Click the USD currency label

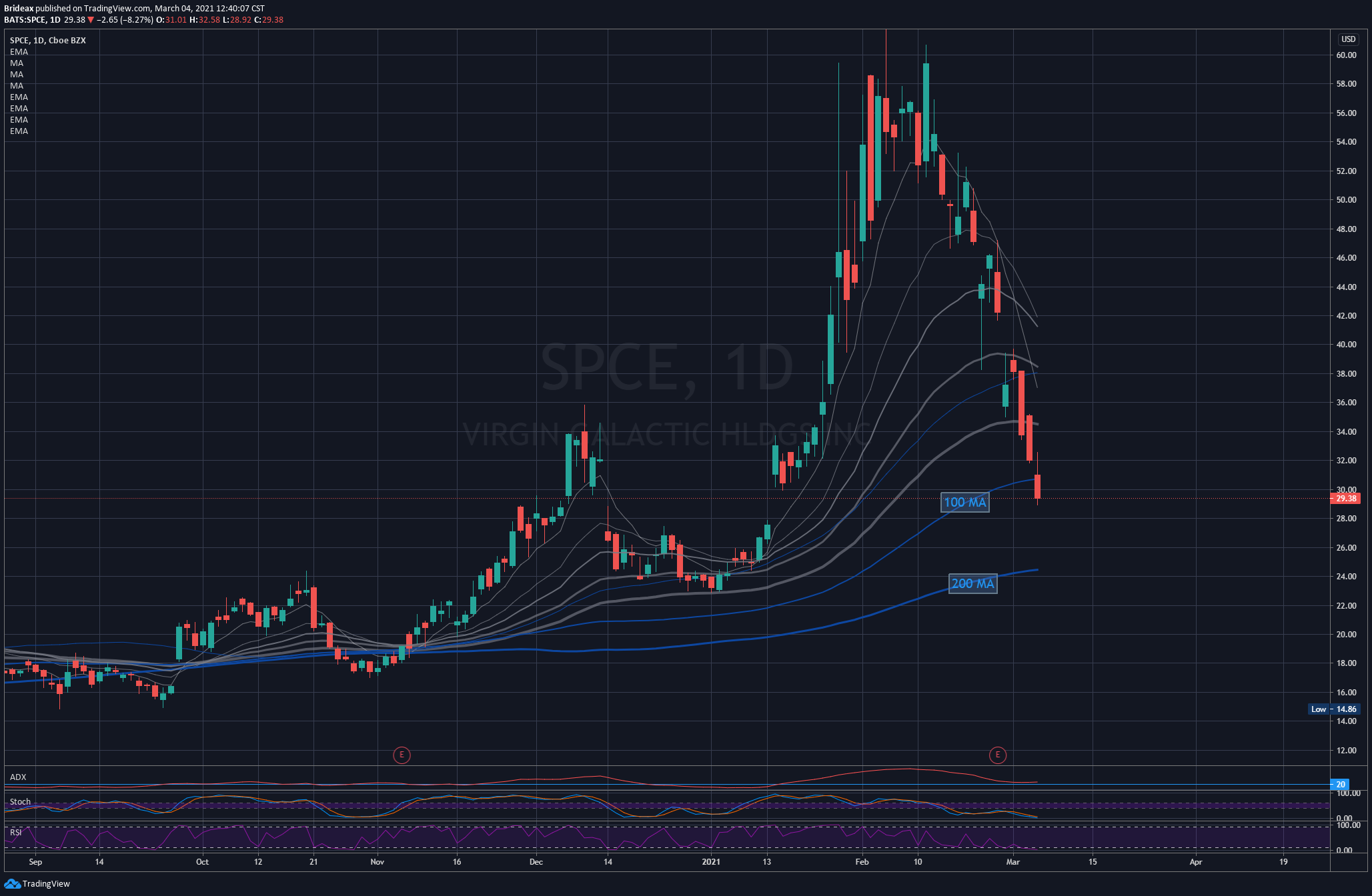pos(1348,39)
